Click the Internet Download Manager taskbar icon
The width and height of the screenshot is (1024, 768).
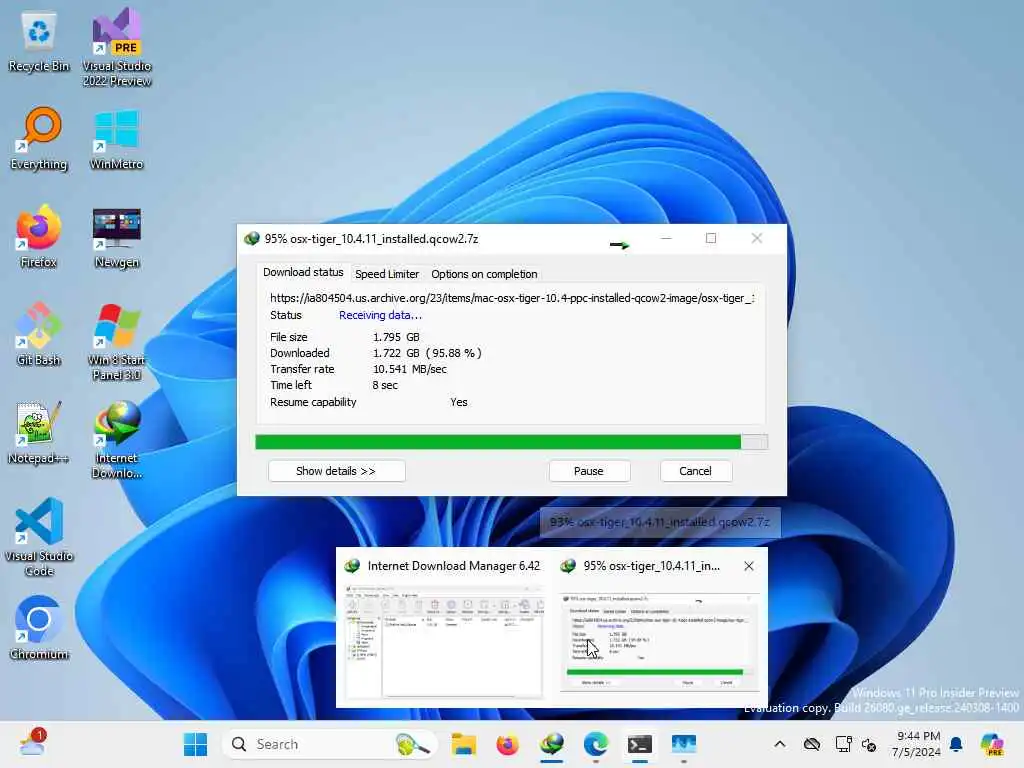pos(552,744)
